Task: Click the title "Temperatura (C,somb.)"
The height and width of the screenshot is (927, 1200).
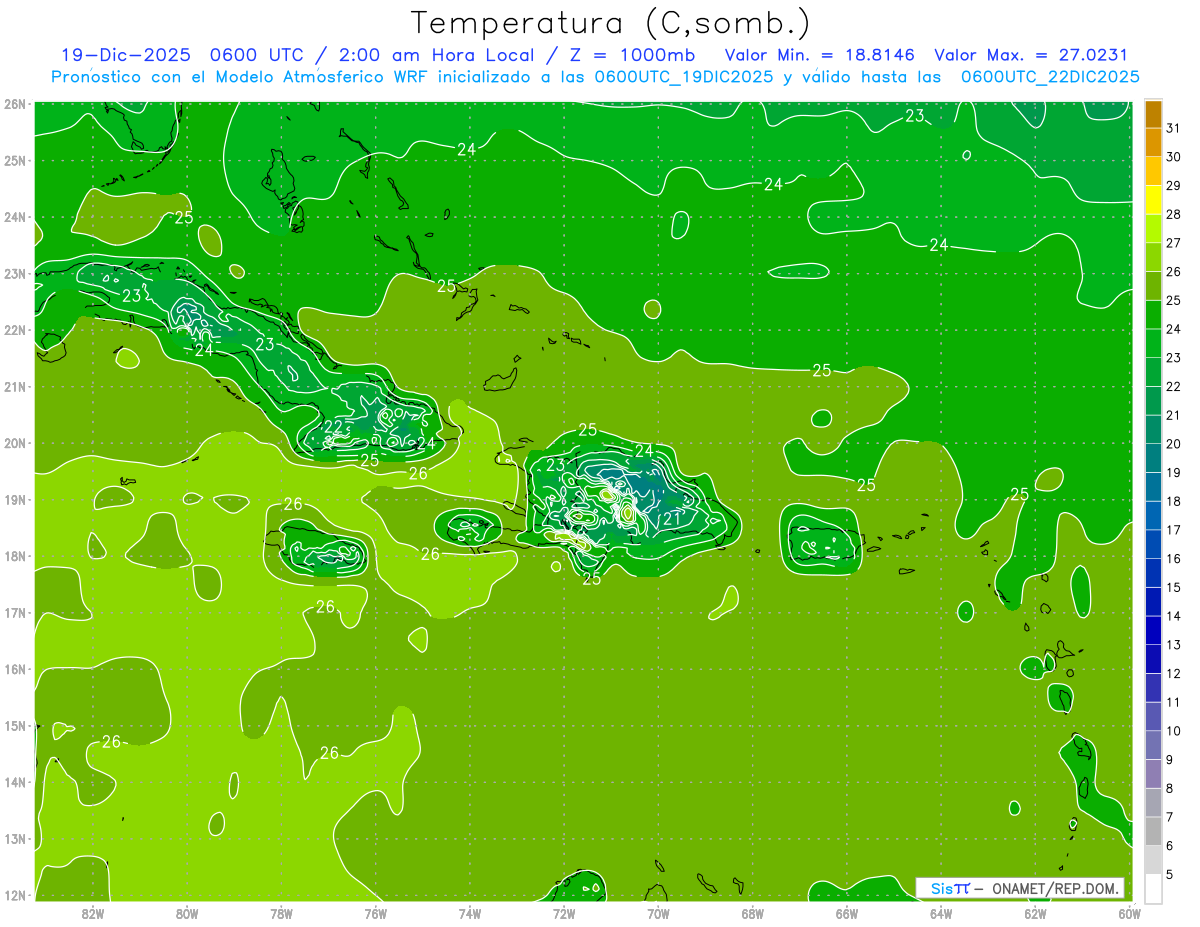Action: (x=611, y=22)
